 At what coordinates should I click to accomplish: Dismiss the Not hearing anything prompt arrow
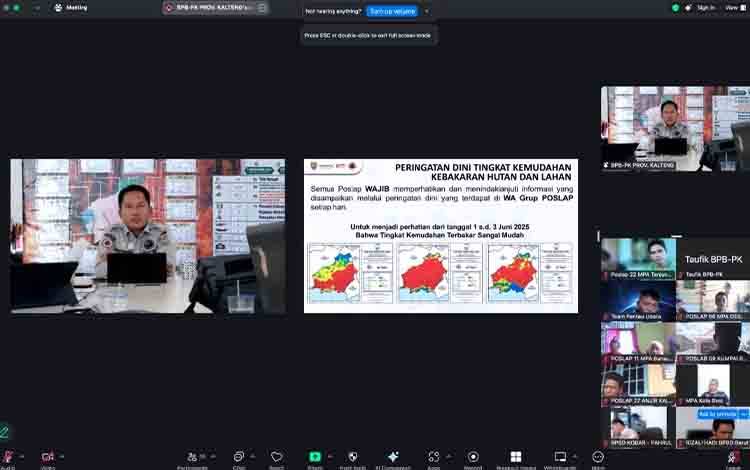[427, 11]
